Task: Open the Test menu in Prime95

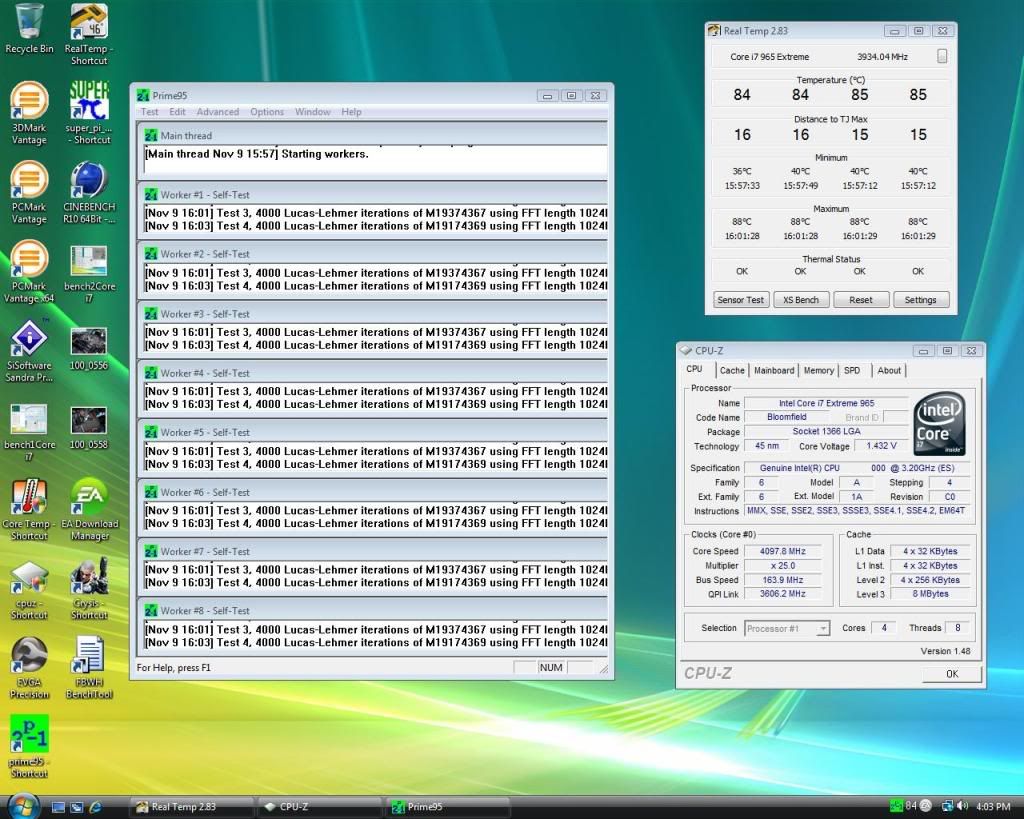Action: 150,112
